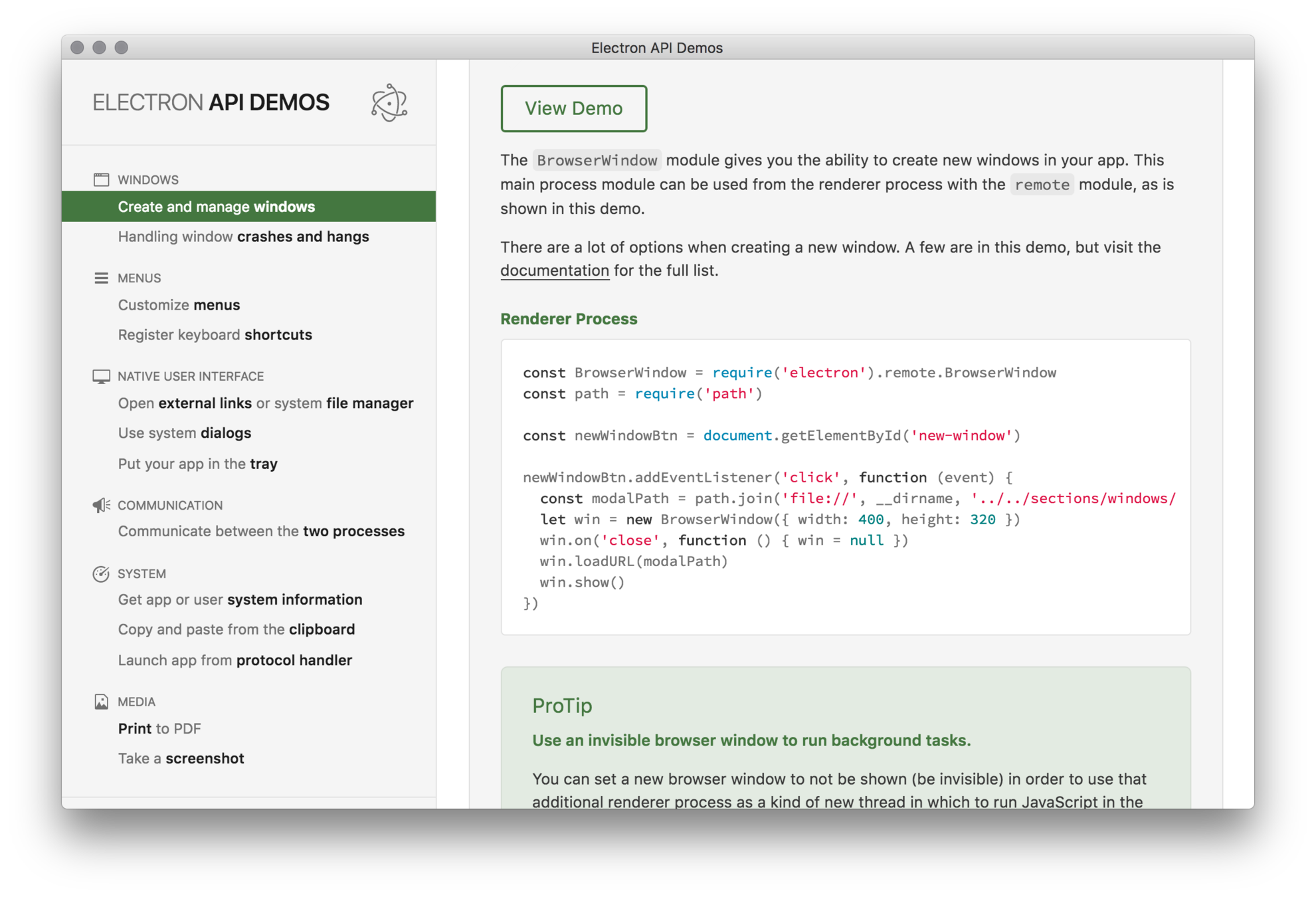Viewport: 1316px width, 897px height.
Task: Click the Menus hamburger icon
Action: [101, 278]
